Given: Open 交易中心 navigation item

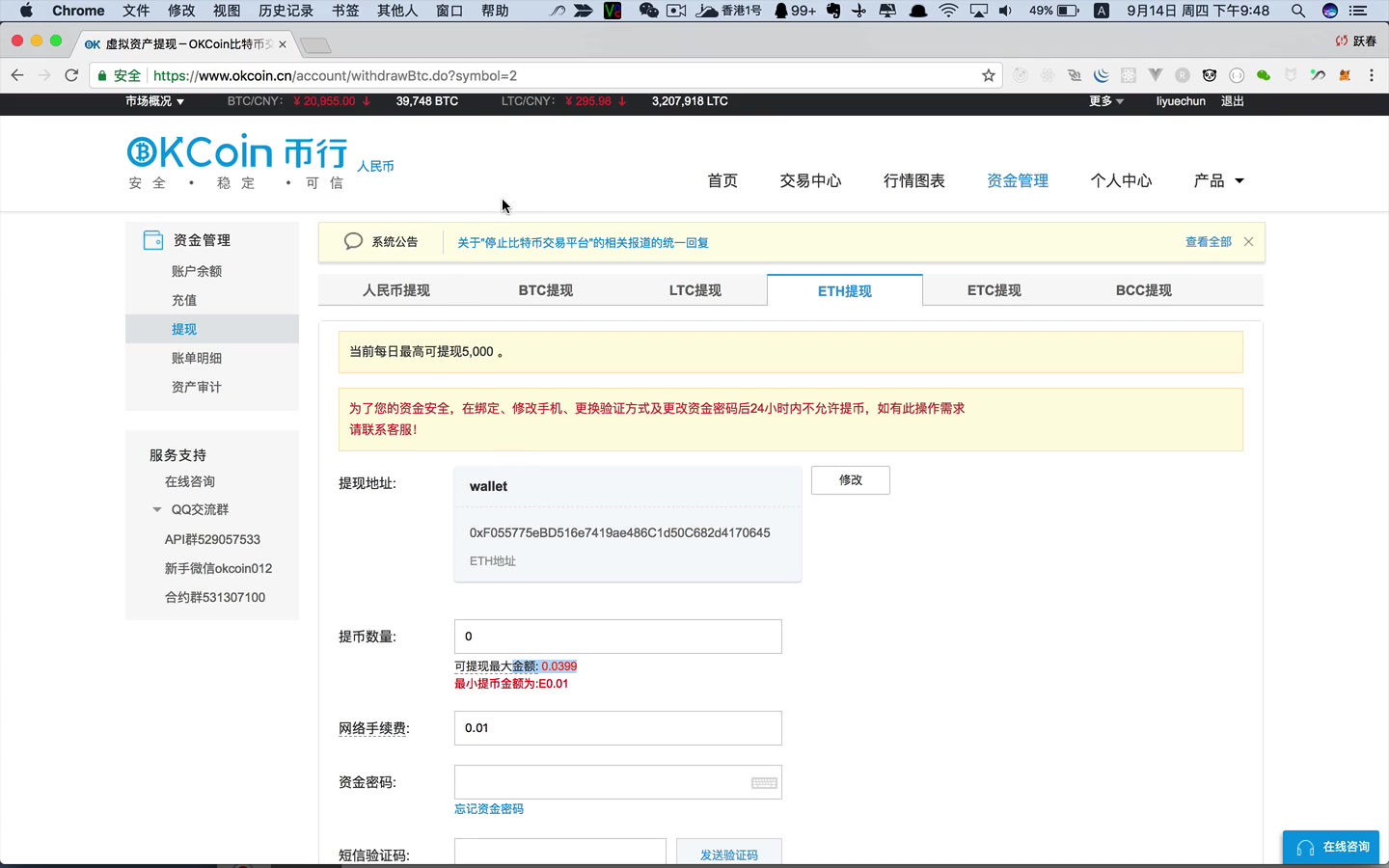Looking at the screenshot, I should coord(810,180).
